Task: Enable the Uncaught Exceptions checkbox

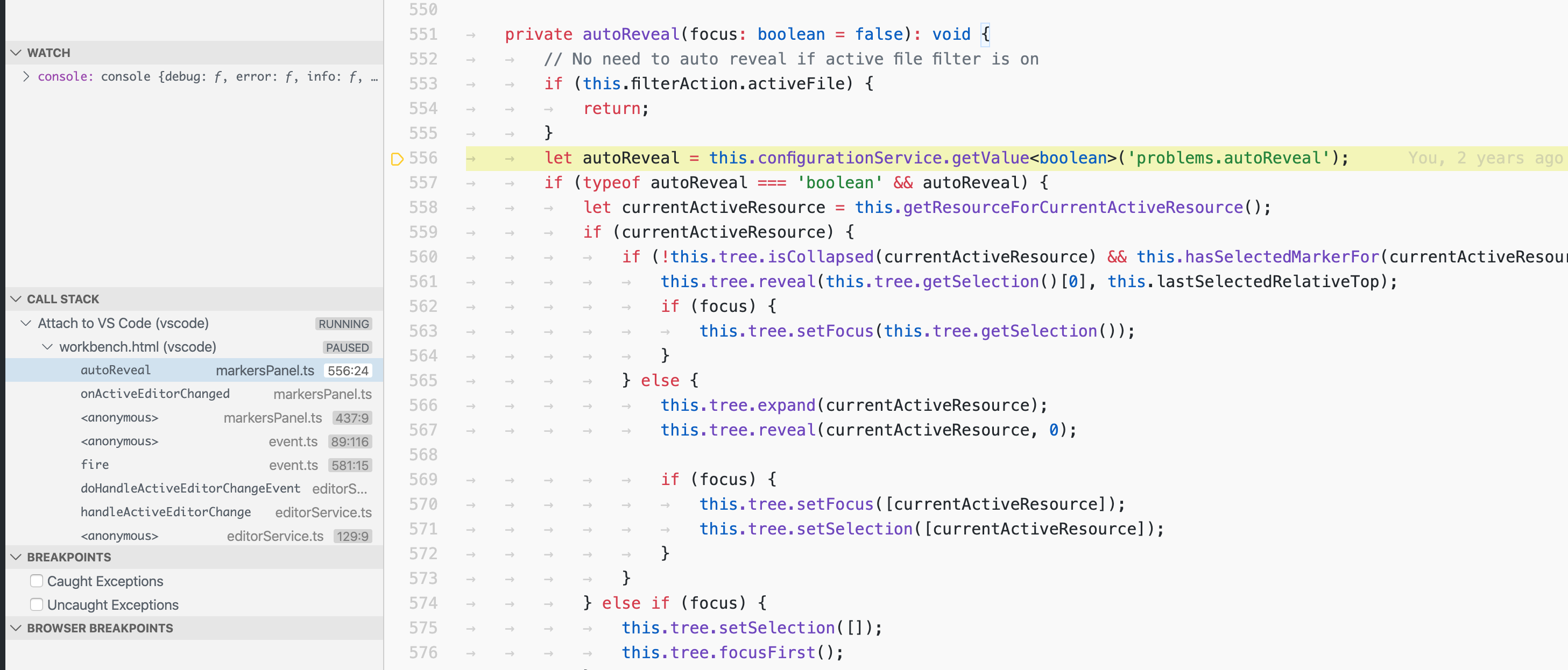Action: pyautogui.click(x=36, y=604)
